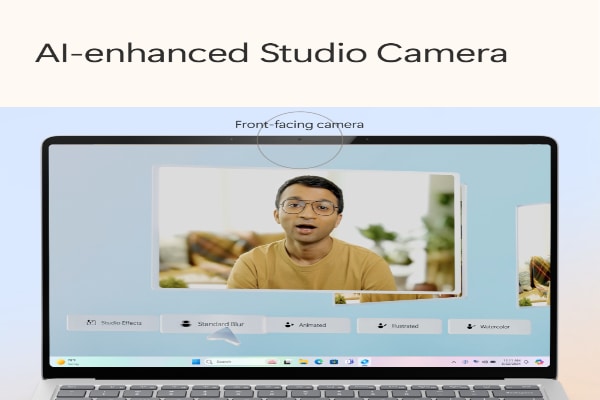
Task: Enable the Watercolor filter effect
Action: [489, 326]
